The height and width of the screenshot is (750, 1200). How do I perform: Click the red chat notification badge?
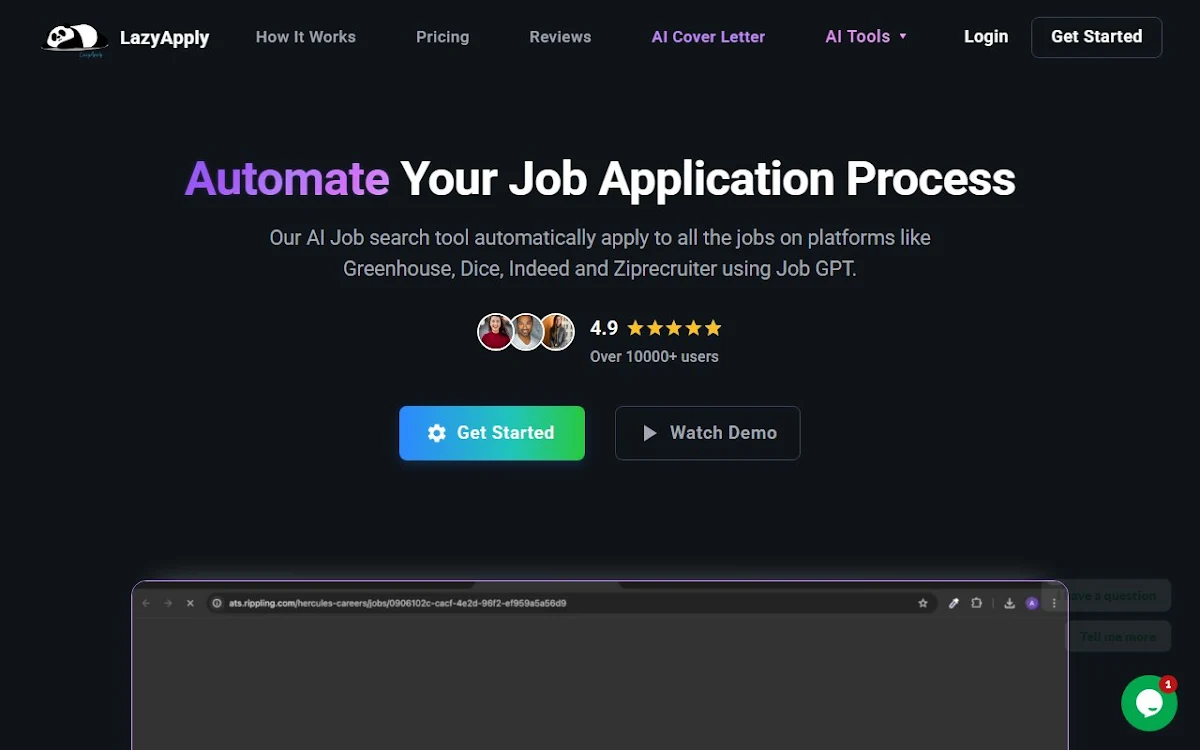click(x=1167, y=685)
